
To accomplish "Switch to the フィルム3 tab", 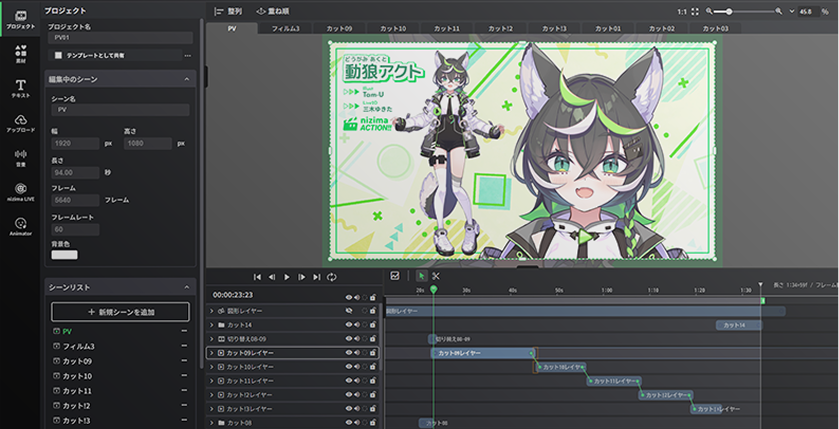I will coord(285,29).
